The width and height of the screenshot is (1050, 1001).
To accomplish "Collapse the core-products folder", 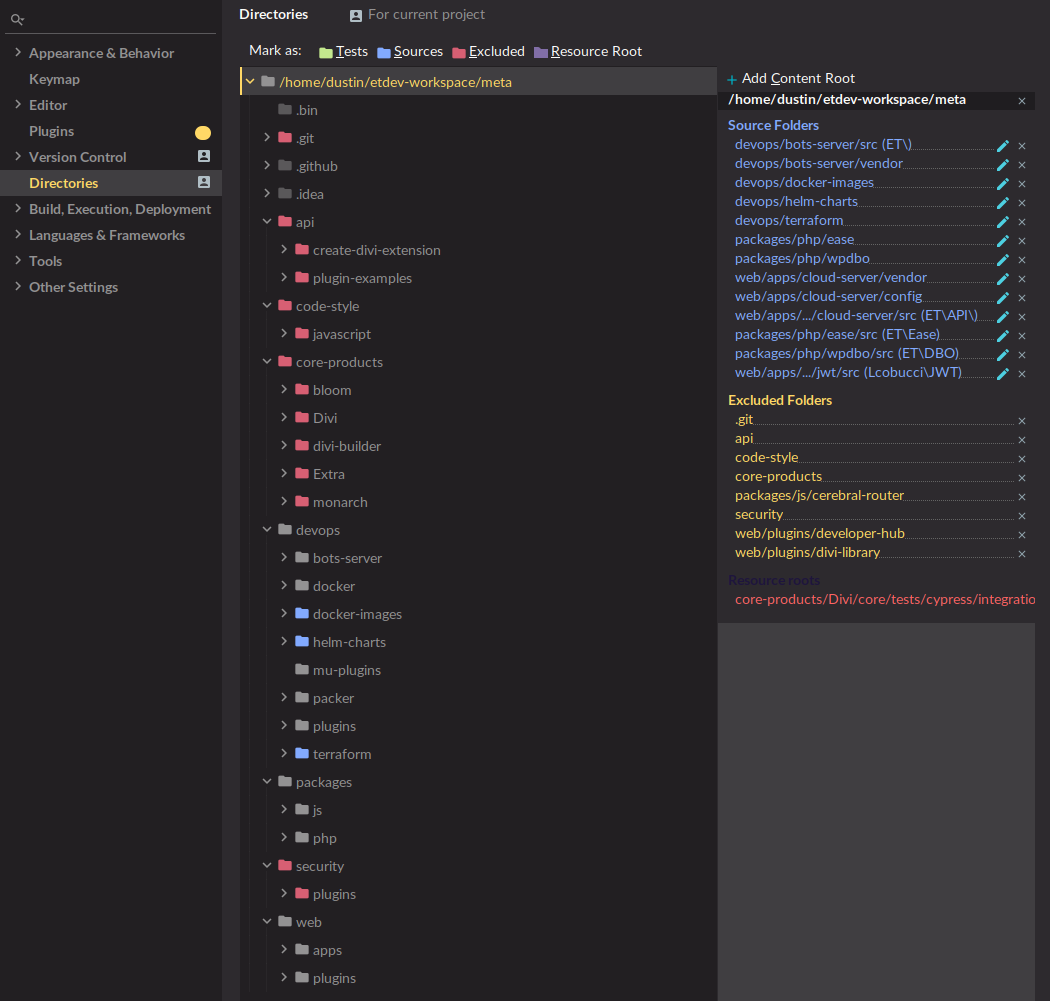I will (x=267, y=362).
